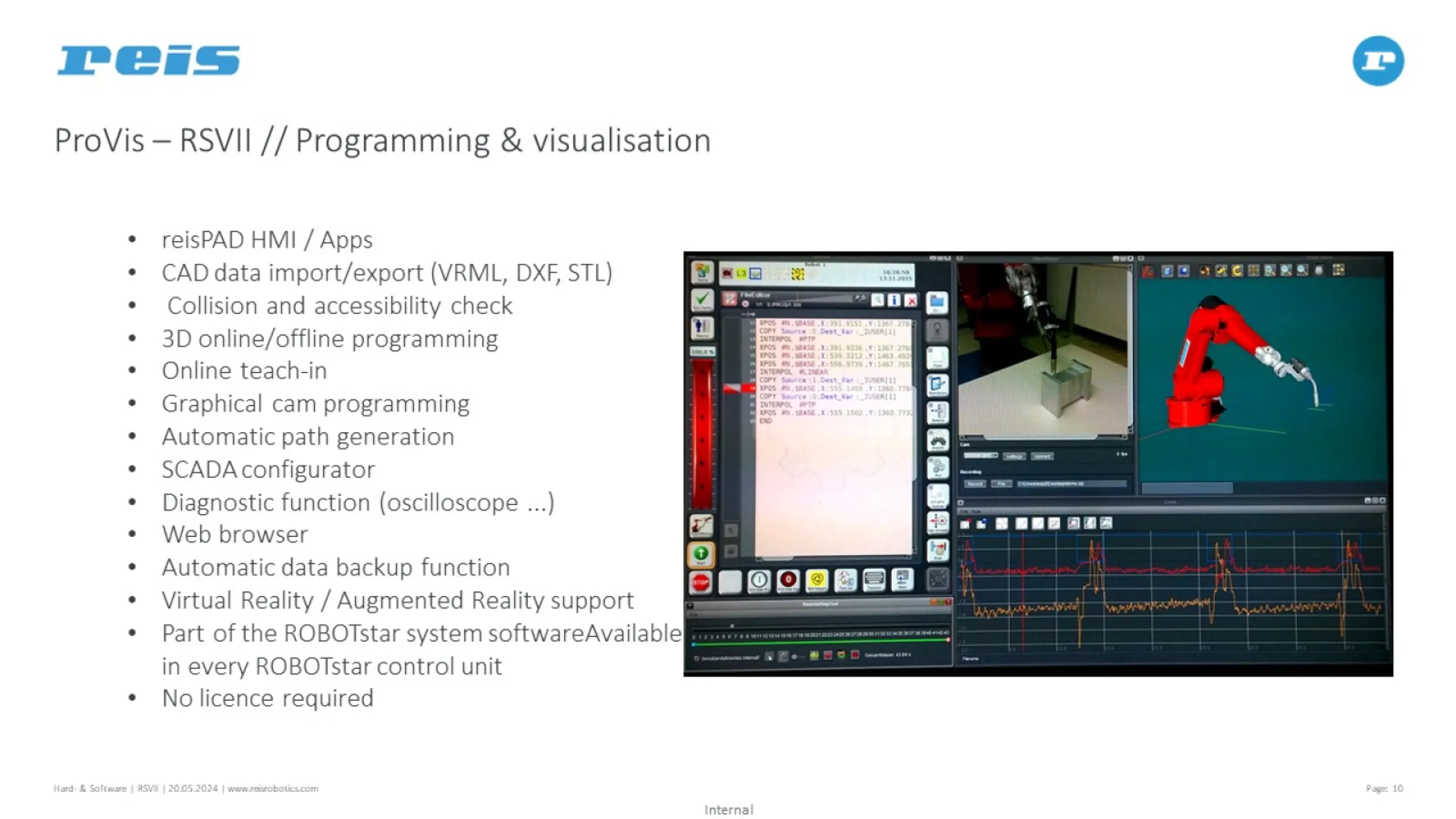Expand the oscilloscope window options arrow
1456x819 pixels.
960,503
